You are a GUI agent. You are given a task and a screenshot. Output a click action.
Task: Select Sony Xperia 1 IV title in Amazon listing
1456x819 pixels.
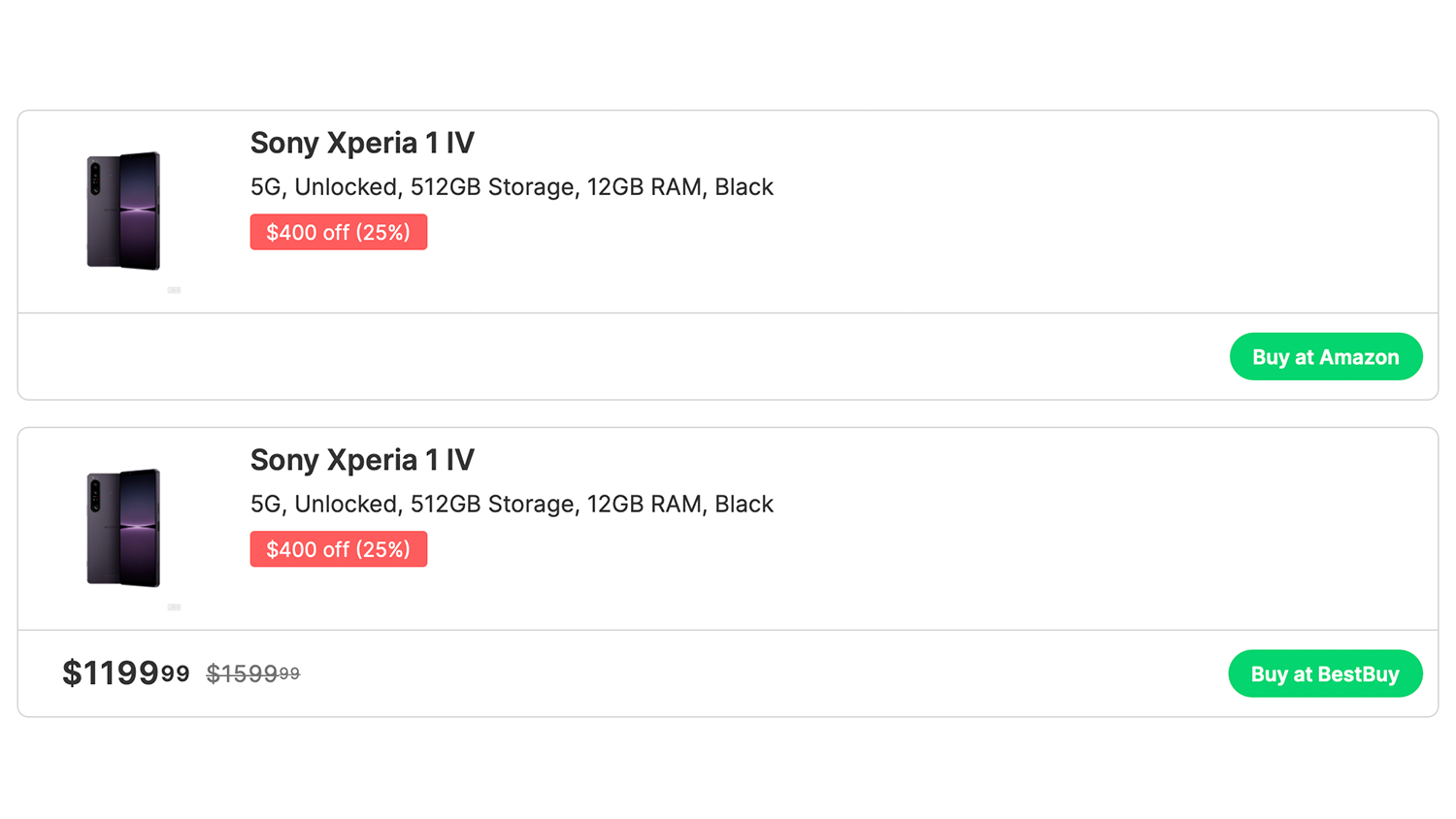click(x=362, y=143)
